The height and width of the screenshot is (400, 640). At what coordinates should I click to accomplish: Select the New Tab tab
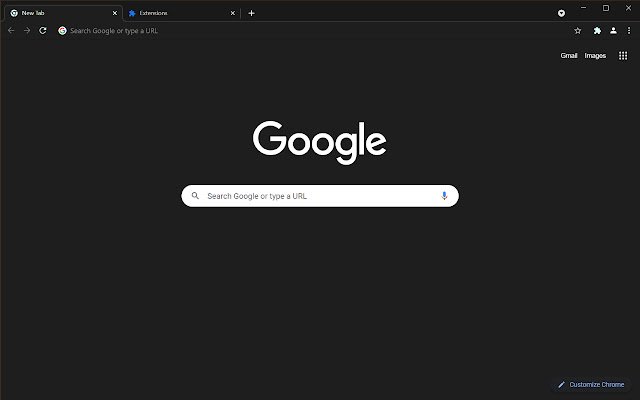[x=64, y=13]
